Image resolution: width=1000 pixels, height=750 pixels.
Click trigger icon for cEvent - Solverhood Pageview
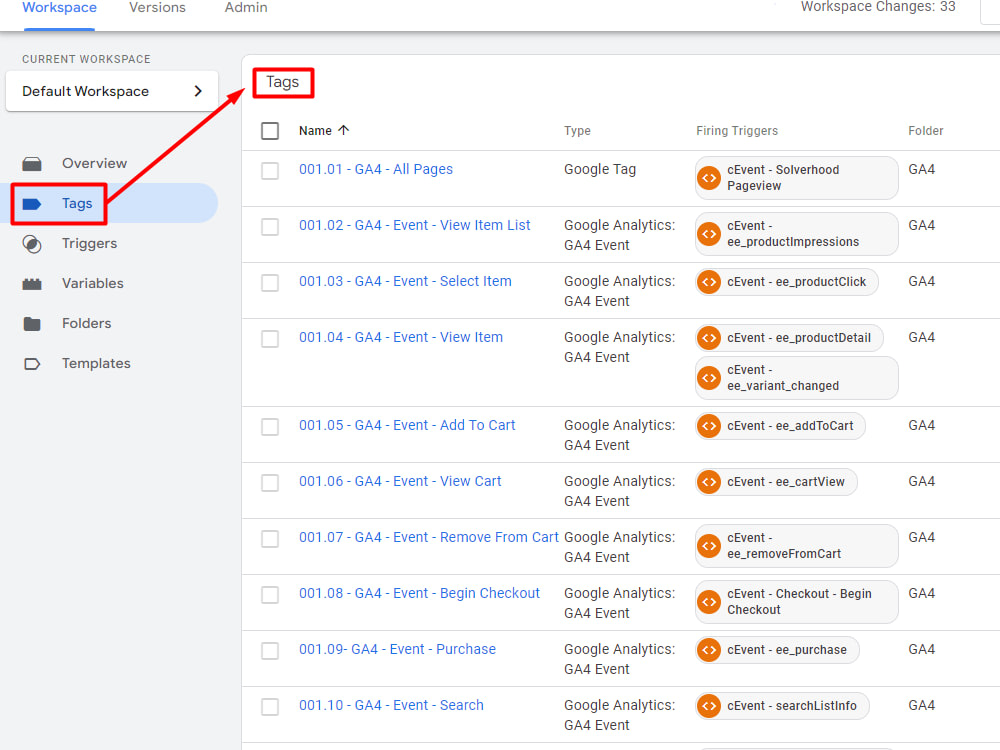(709, 178)
